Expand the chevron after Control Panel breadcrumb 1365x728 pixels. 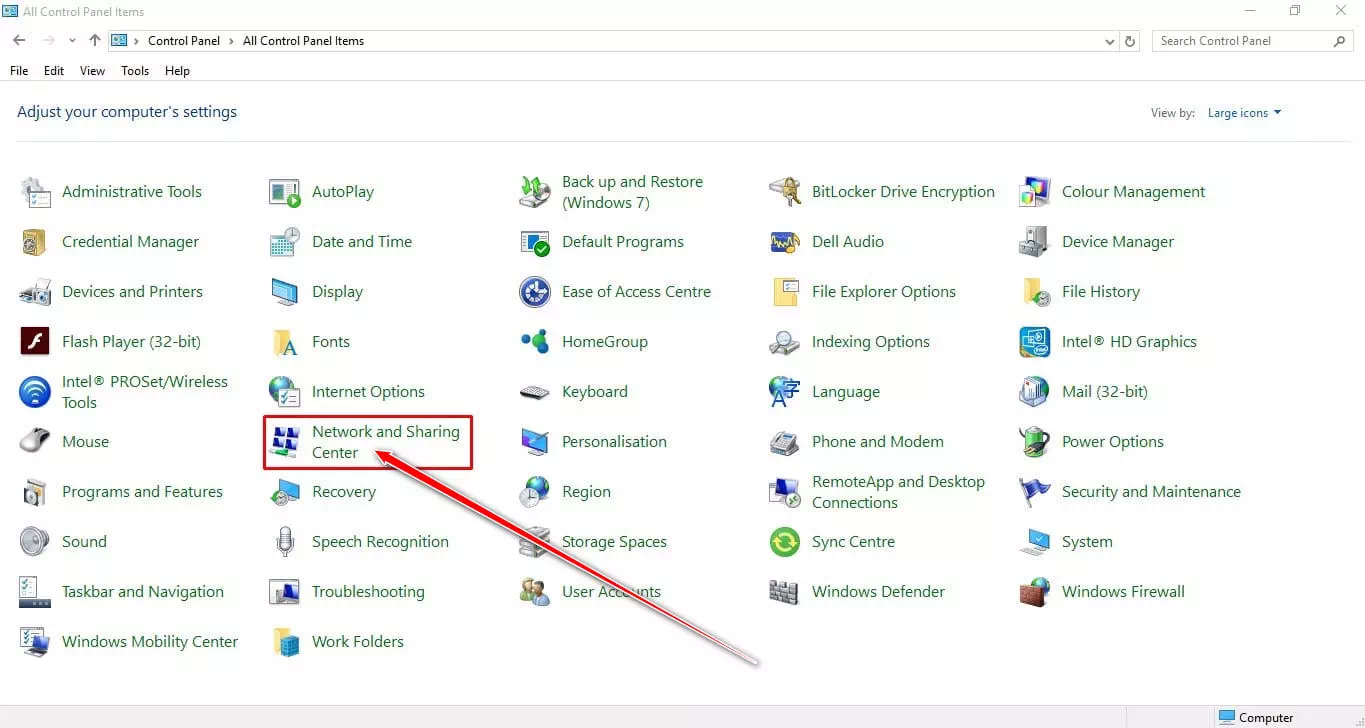click(232, 41)
